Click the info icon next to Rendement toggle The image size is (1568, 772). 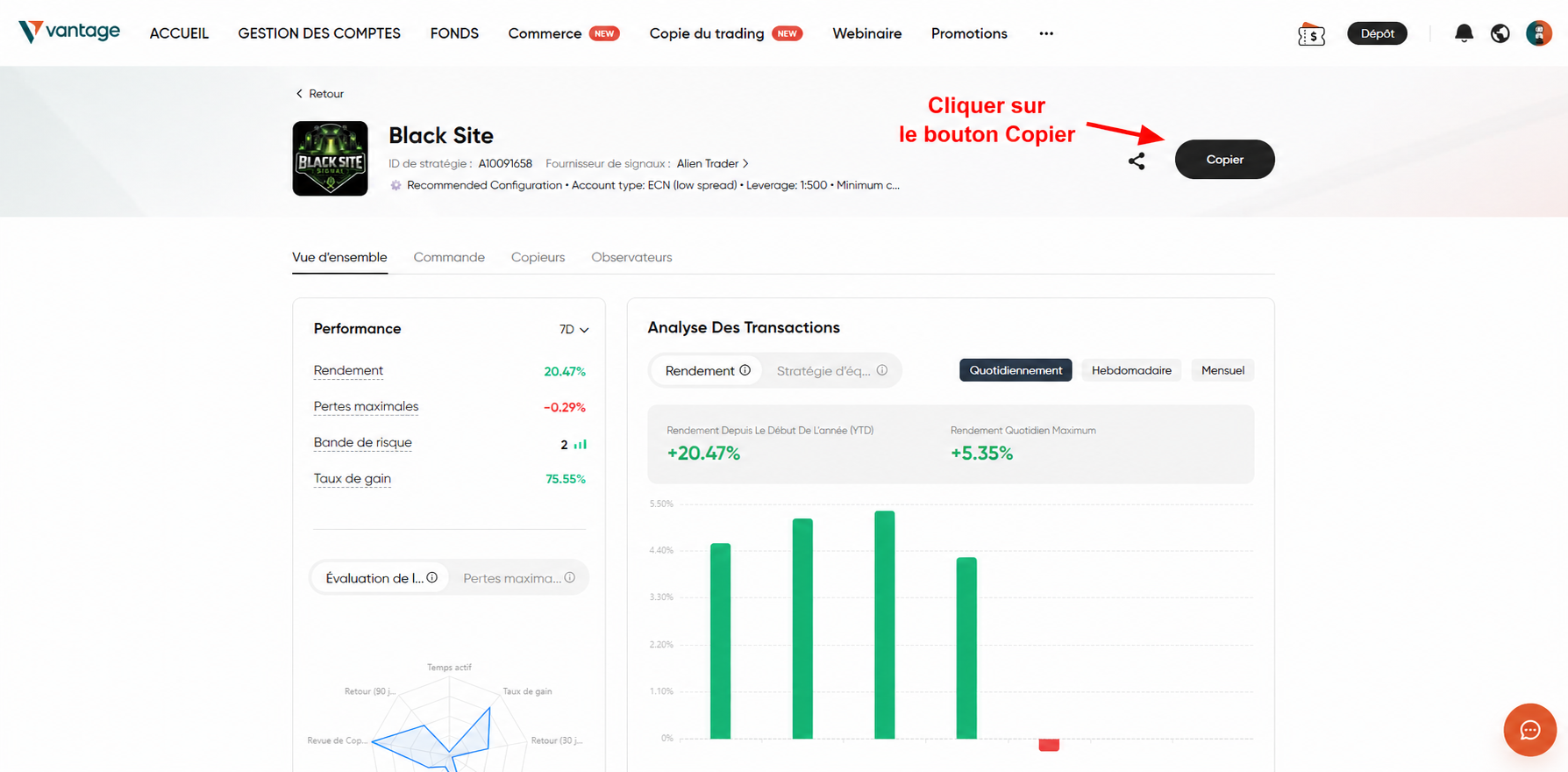(745, 370)
